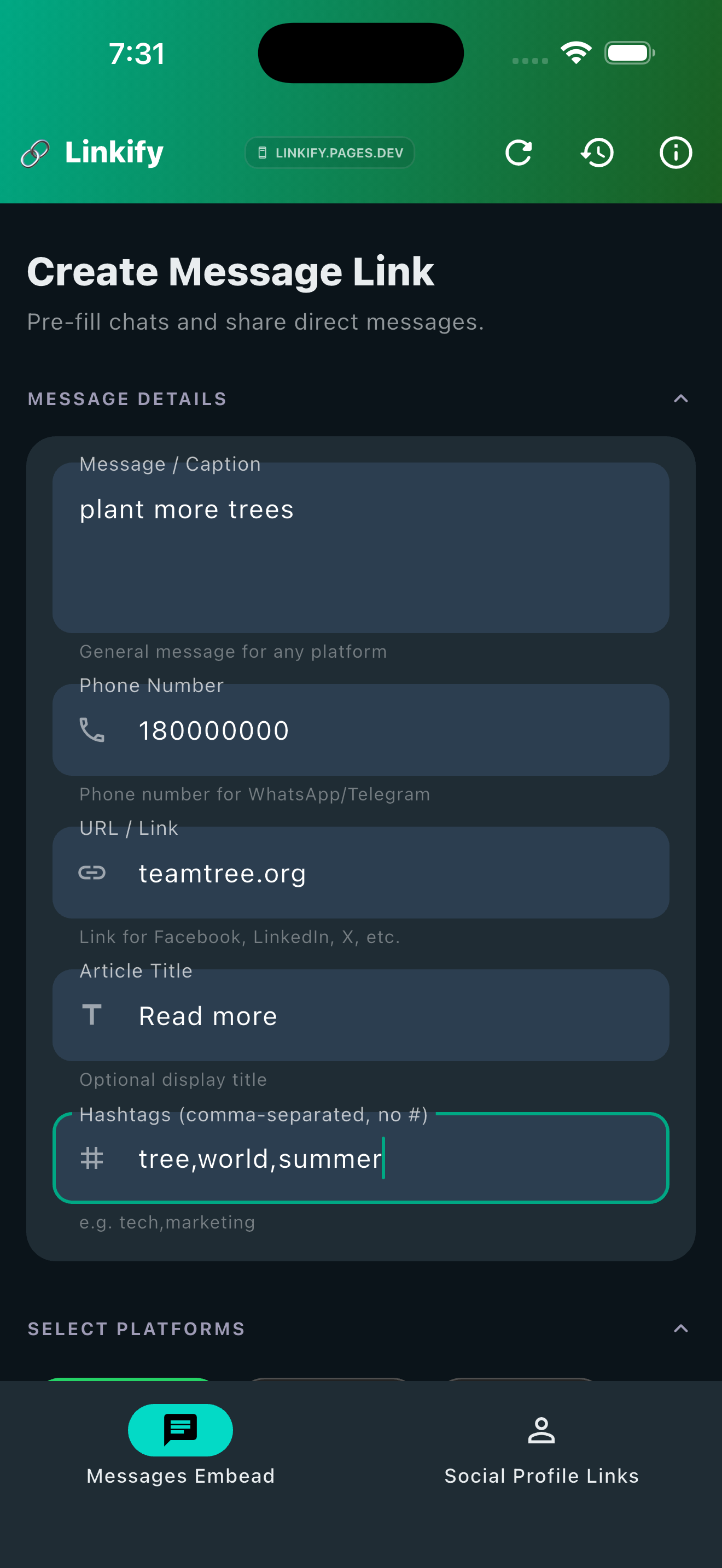This screenshot has height=1568, width=722.
Task: Open the history icon in the top bar
Action: coord(597,153)
